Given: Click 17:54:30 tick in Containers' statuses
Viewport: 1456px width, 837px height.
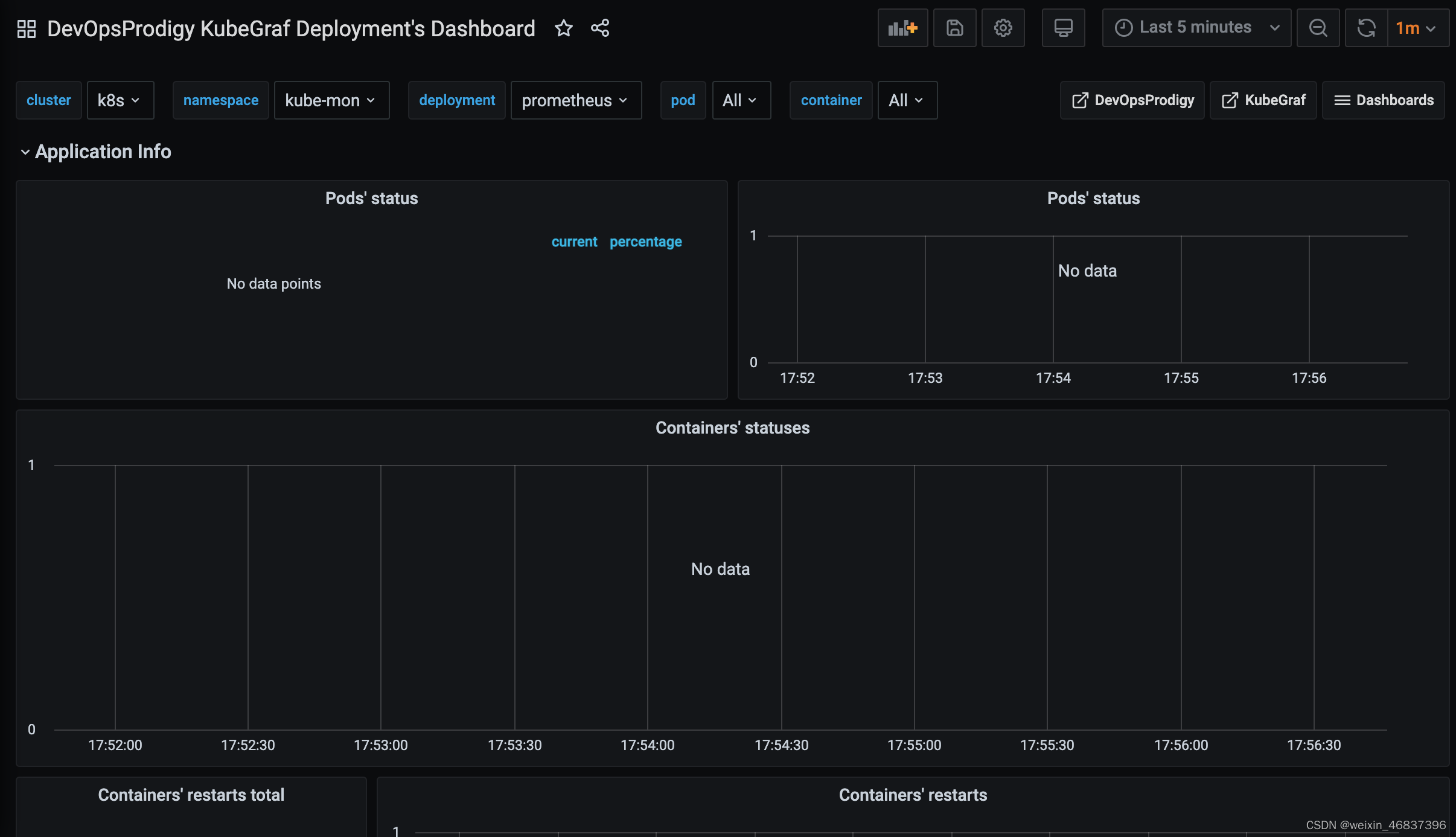Looking at the screenshot, I should click(x=781, y=745).
